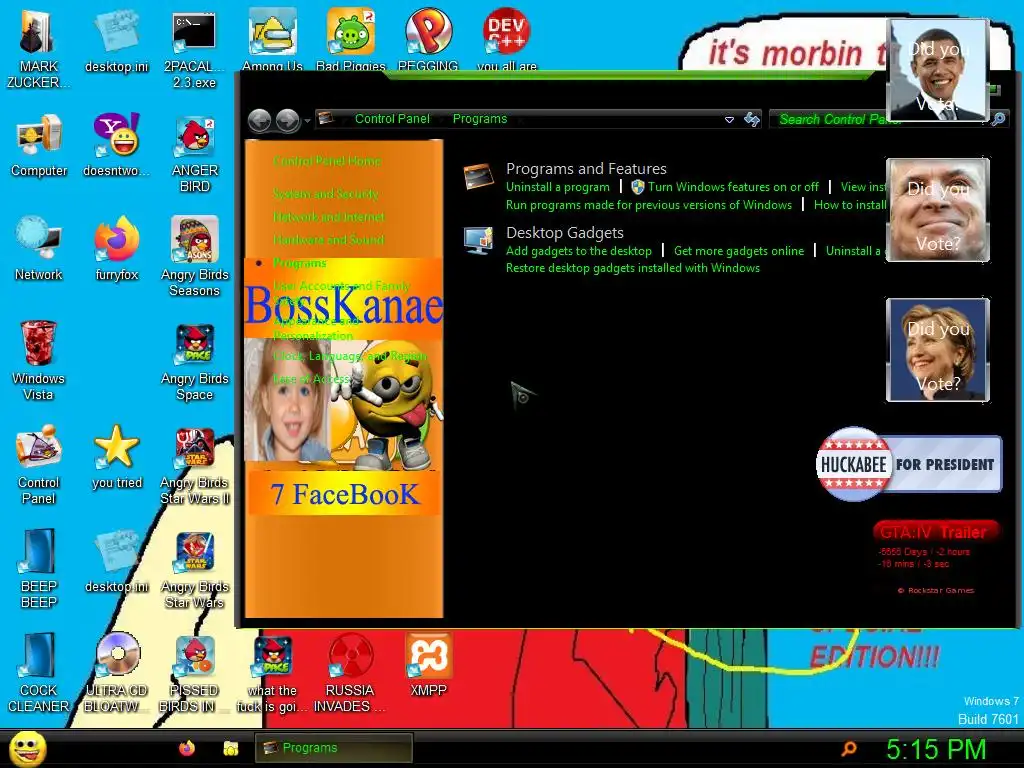Open recent pages dropdown beside Forward button
1024x768 pixels.
[x=307, y=121]
